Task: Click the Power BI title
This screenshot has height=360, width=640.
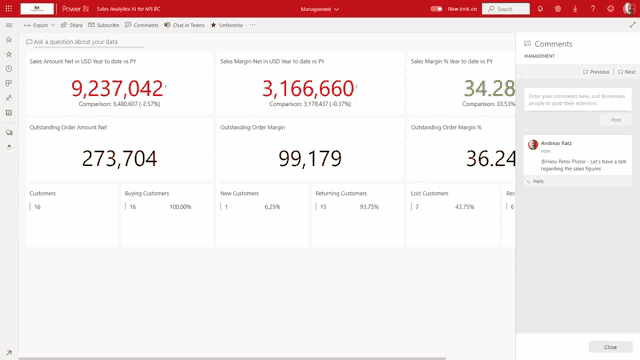Action: tap(75, 9)
